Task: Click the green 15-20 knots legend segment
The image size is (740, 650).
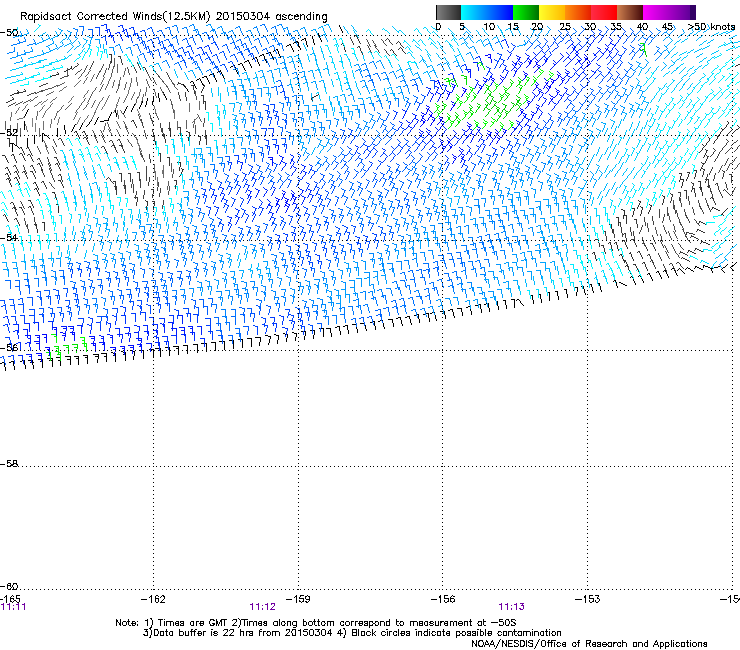Action: 526,12
